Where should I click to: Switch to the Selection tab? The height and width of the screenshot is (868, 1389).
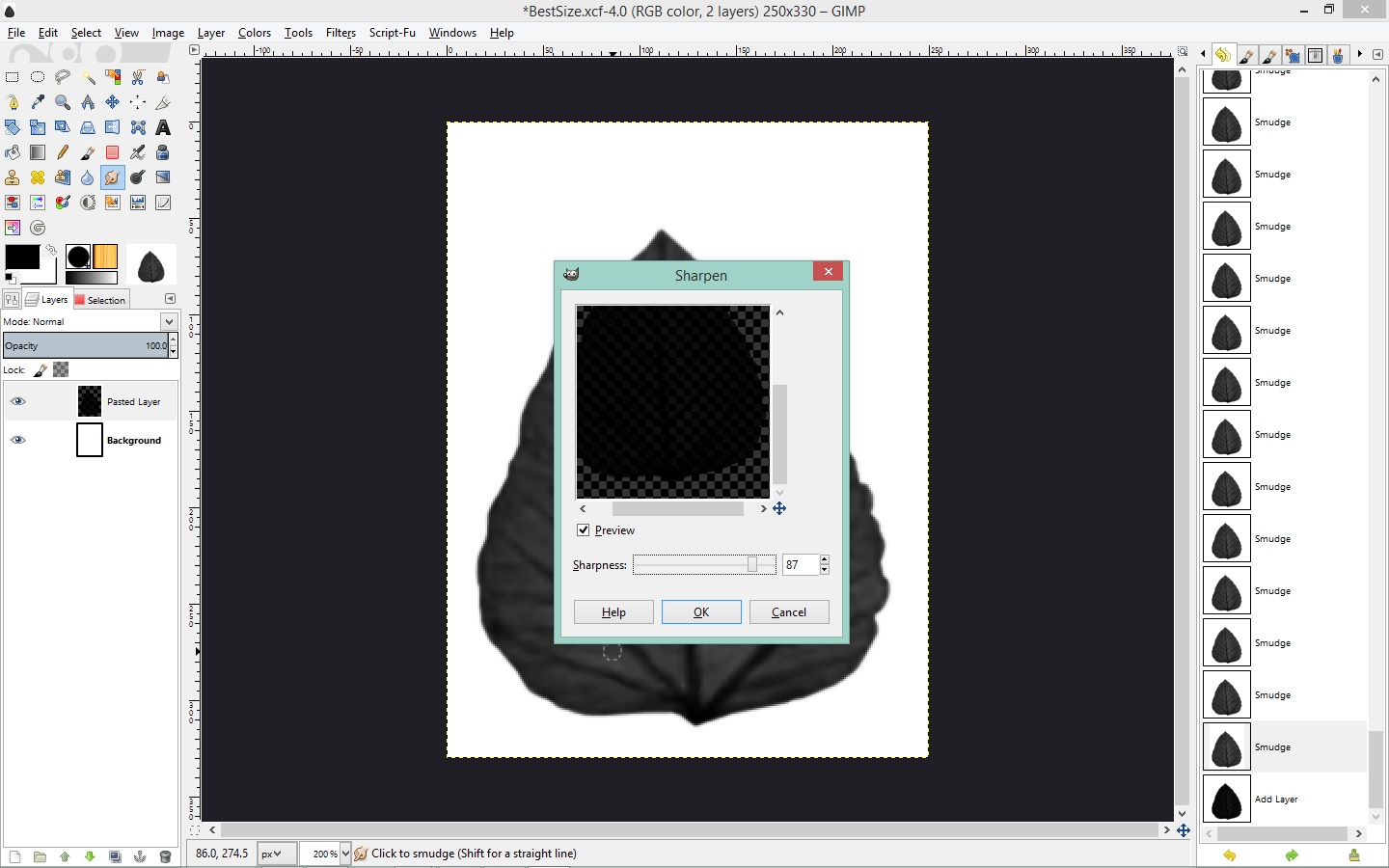(99, 300)
